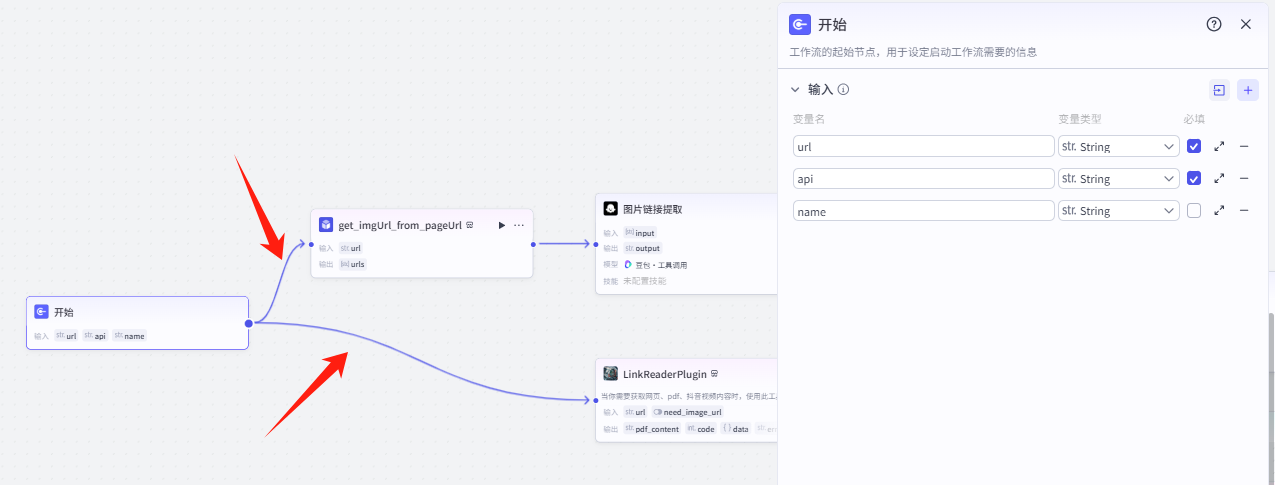
Task: Remove the api variable with minus icon
Action: tap(1244, 178)
